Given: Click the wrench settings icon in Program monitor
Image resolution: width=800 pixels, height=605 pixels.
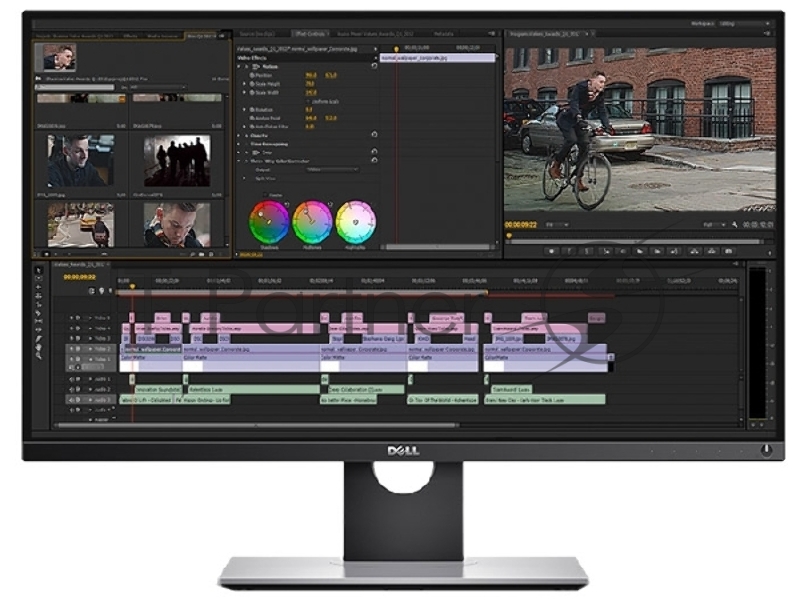Looking at the screenshot, I should click(733, 225).
